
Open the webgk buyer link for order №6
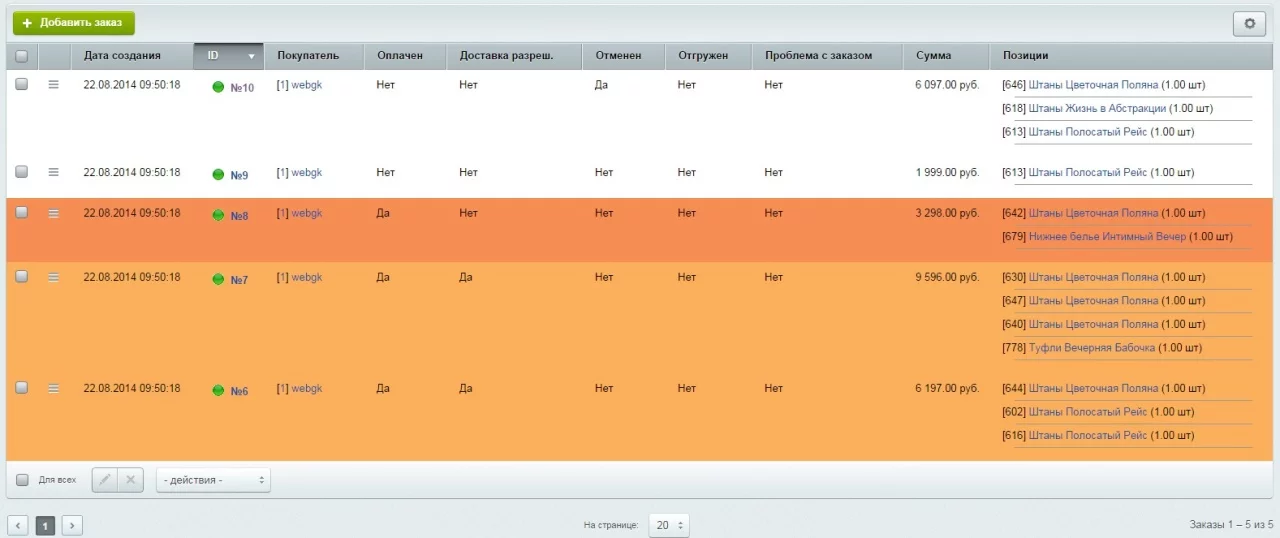point(306,388)
